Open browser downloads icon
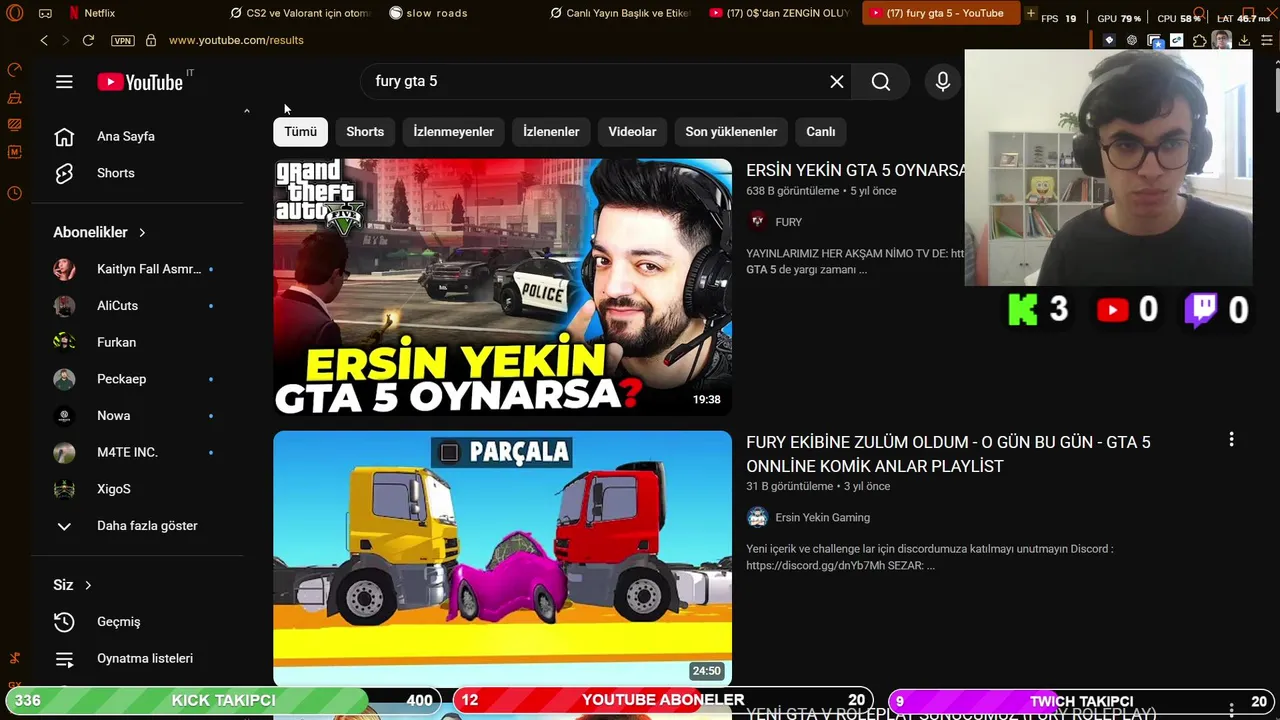 coord(1244,40)
